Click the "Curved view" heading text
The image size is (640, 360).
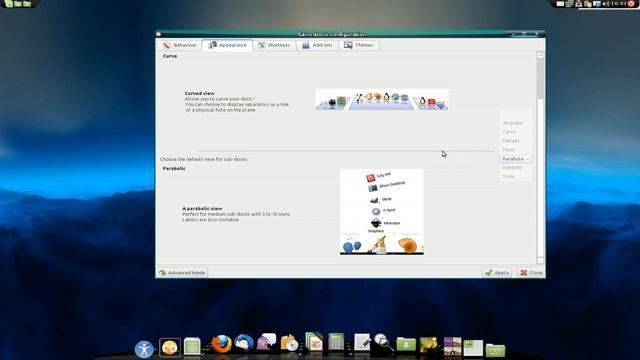pos(200,93)
